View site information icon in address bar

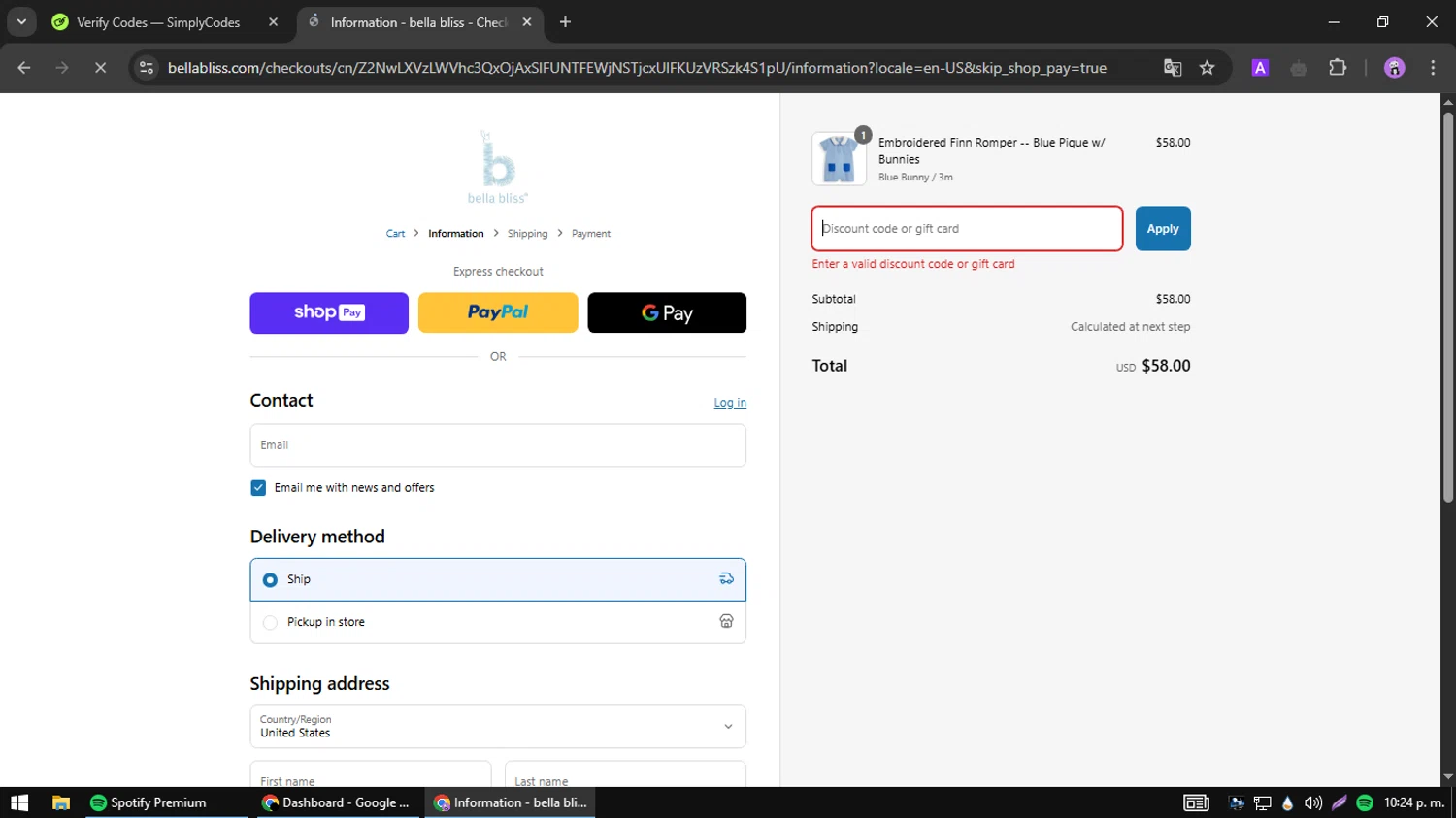[147, 68]
